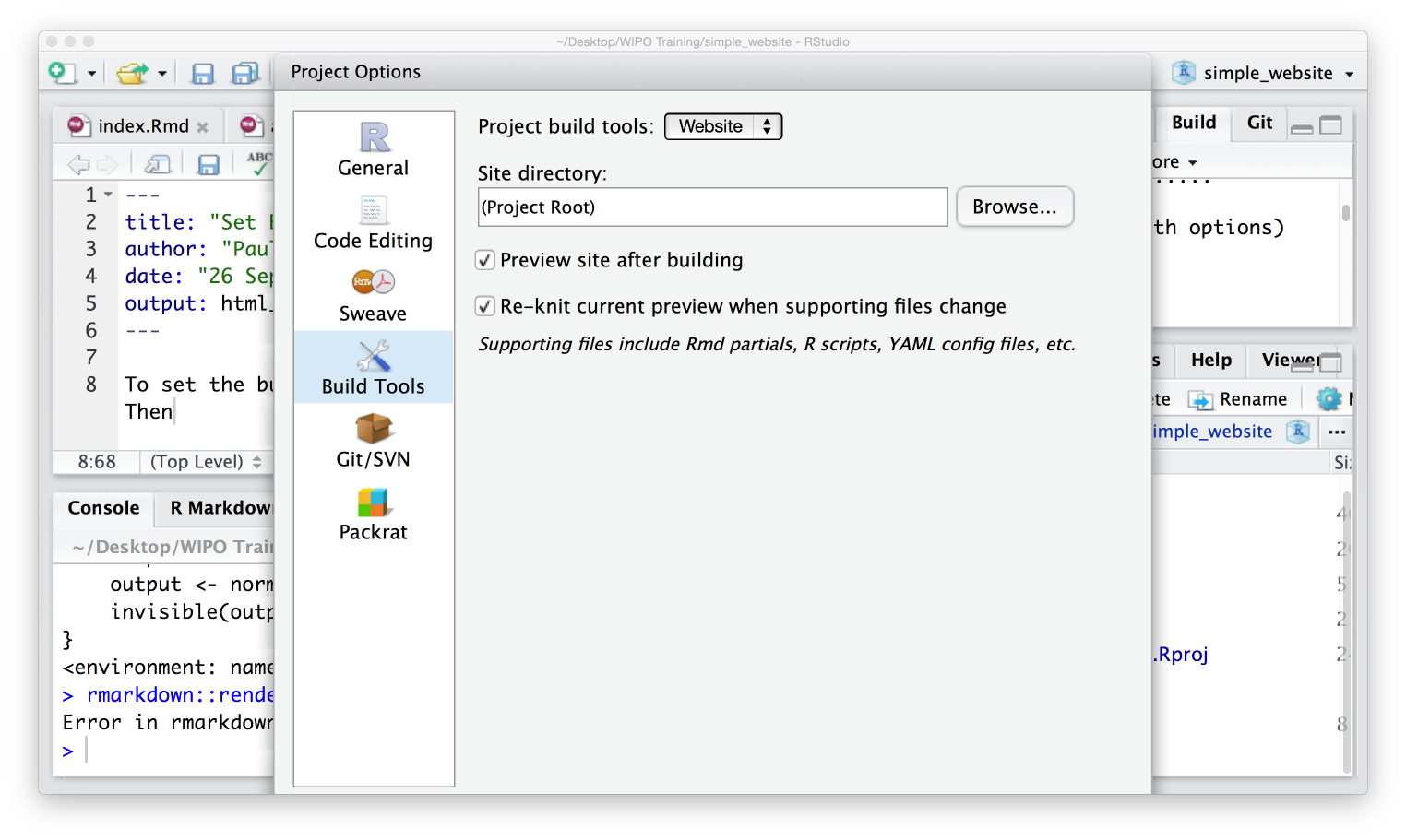
Task: Save index.Rmd using the editor toolbar icon
Action: (x=209, y=165)
